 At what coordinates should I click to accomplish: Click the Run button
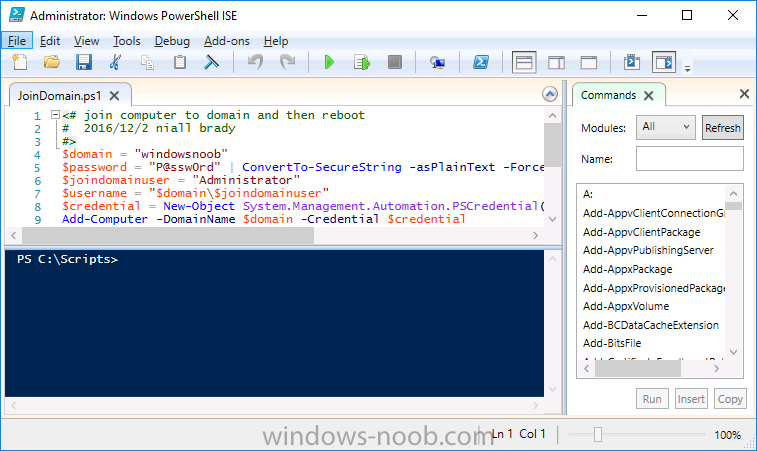coord(652,399)
